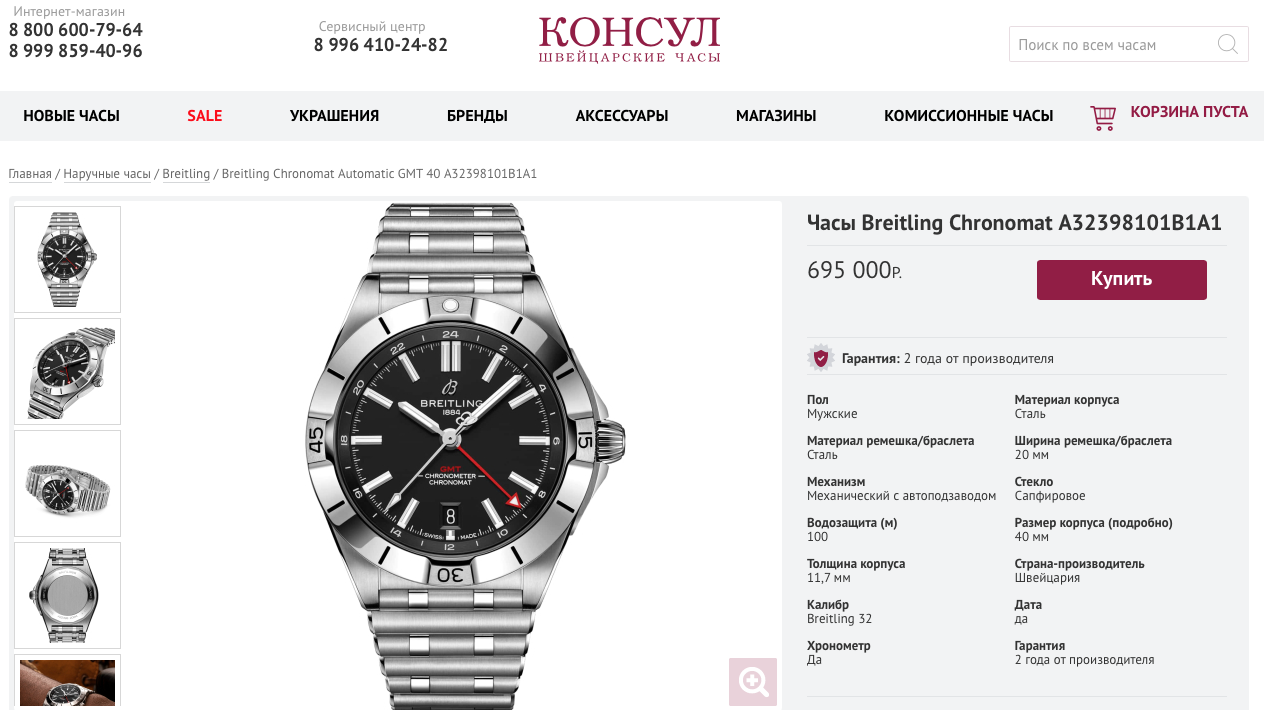Open the Украшения menu

[x=334, y=116]
